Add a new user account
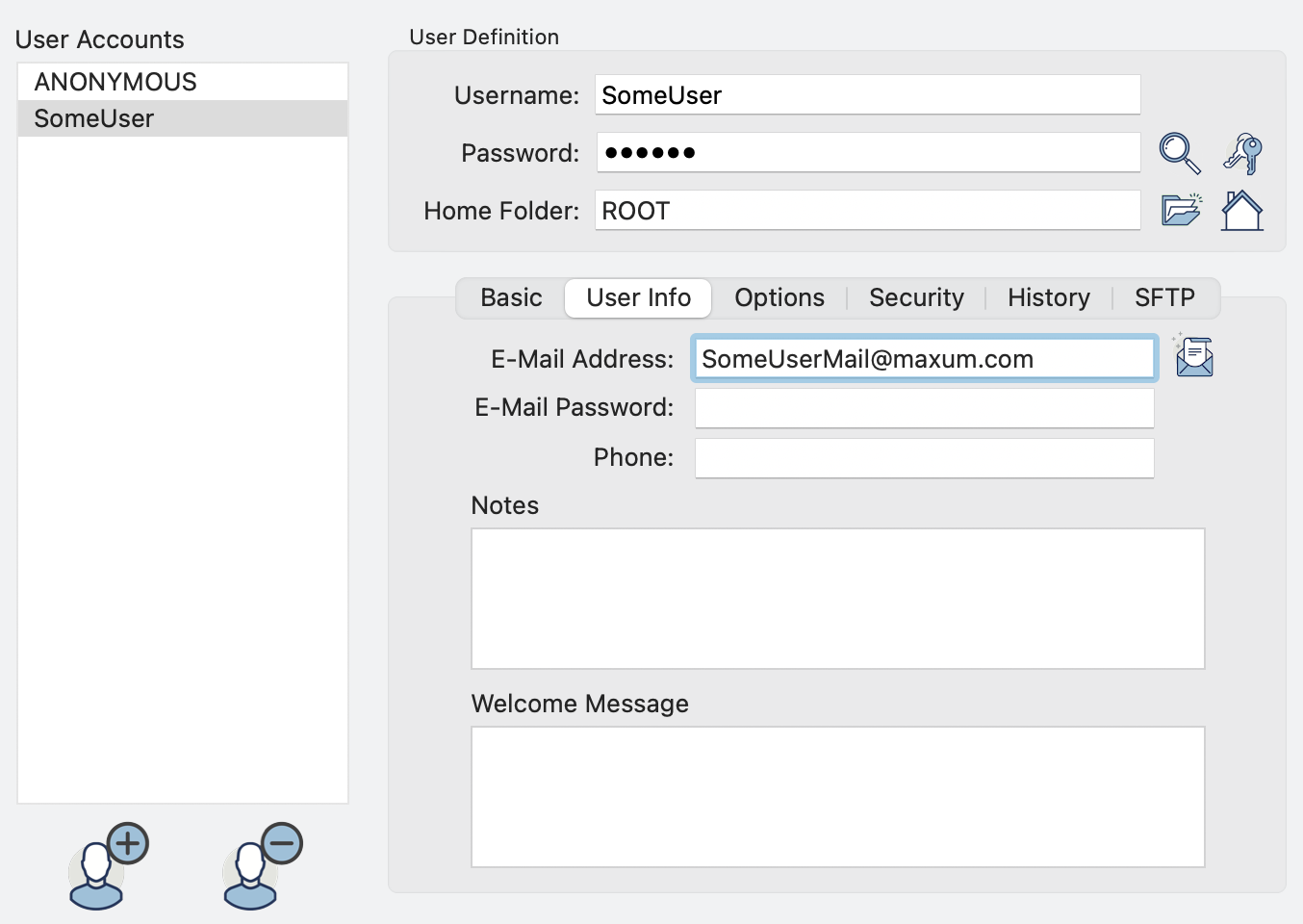This screenshot has width=1303, height=924. 108,866
